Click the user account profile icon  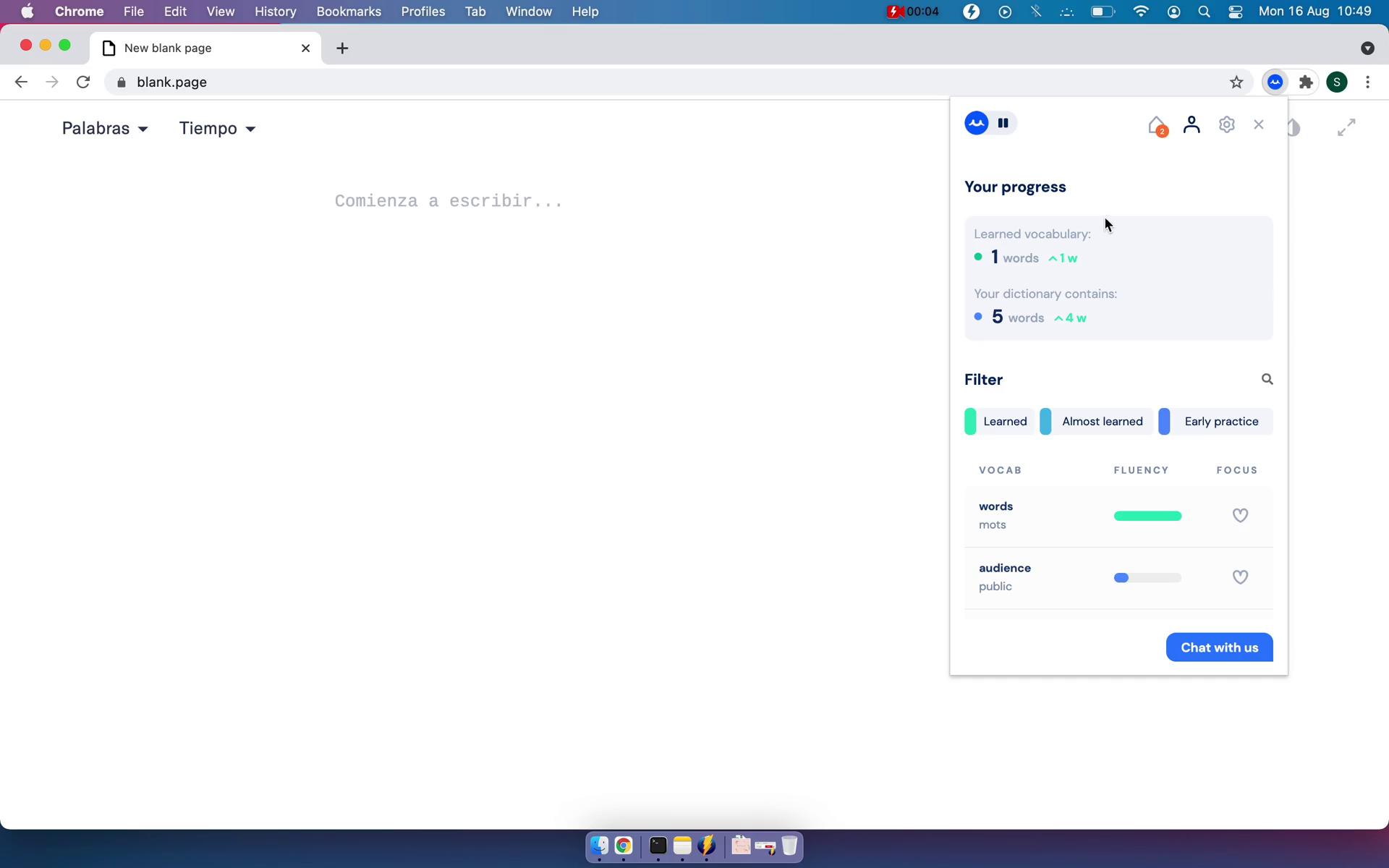pos(1191,123)
